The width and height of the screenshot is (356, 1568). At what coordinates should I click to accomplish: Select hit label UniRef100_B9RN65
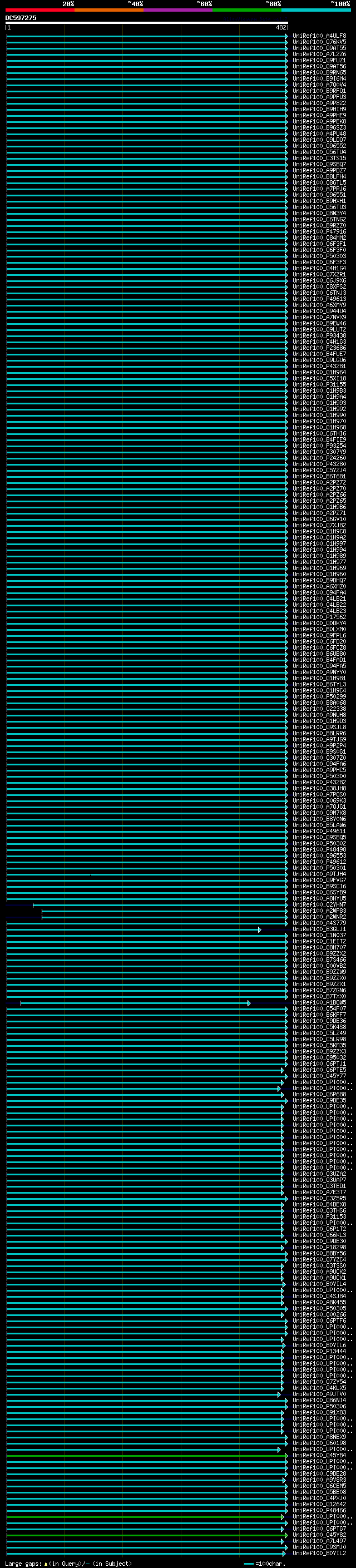(x=319, y=72)
